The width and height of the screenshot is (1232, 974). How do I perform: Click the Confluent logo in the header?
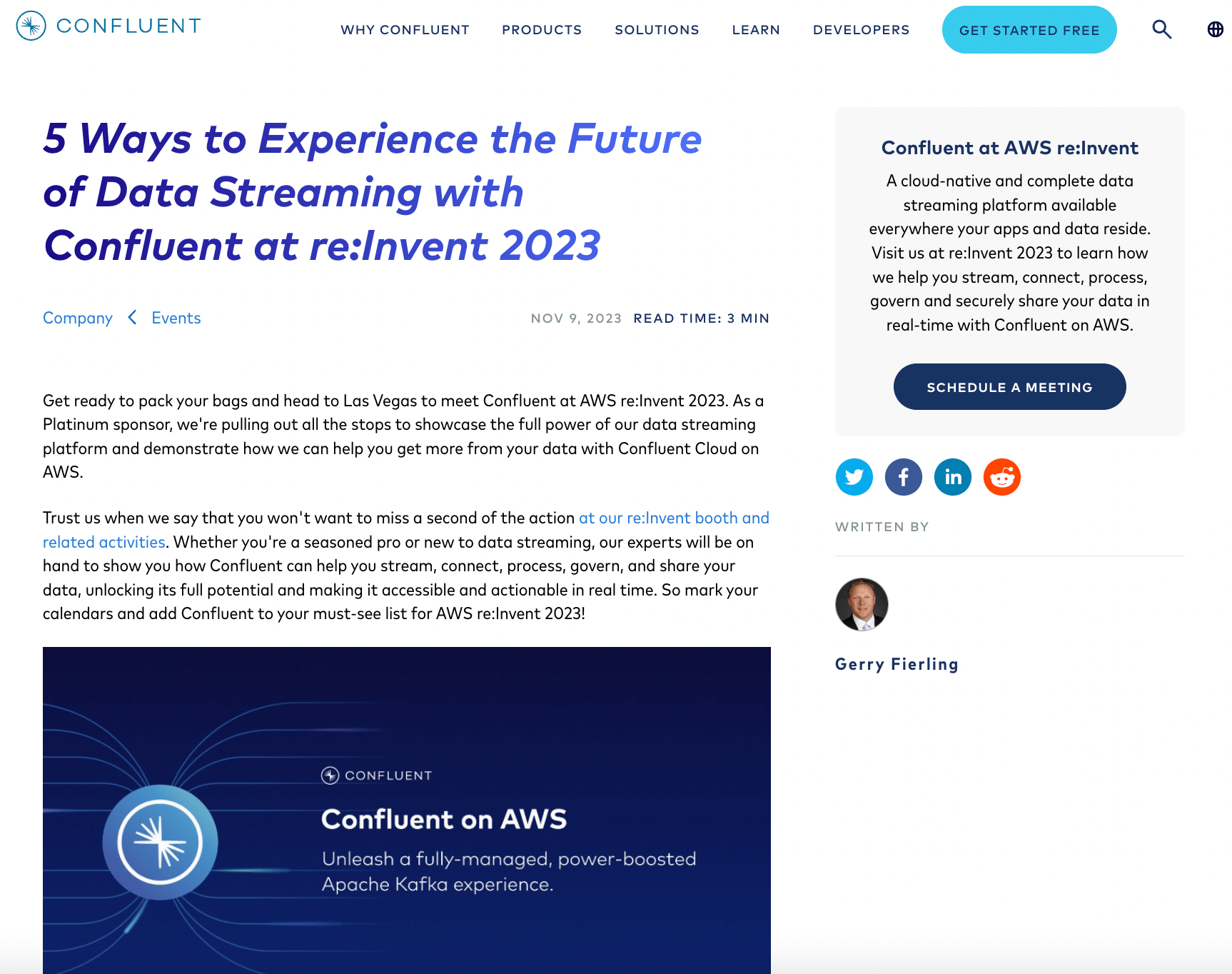[108, 26]
